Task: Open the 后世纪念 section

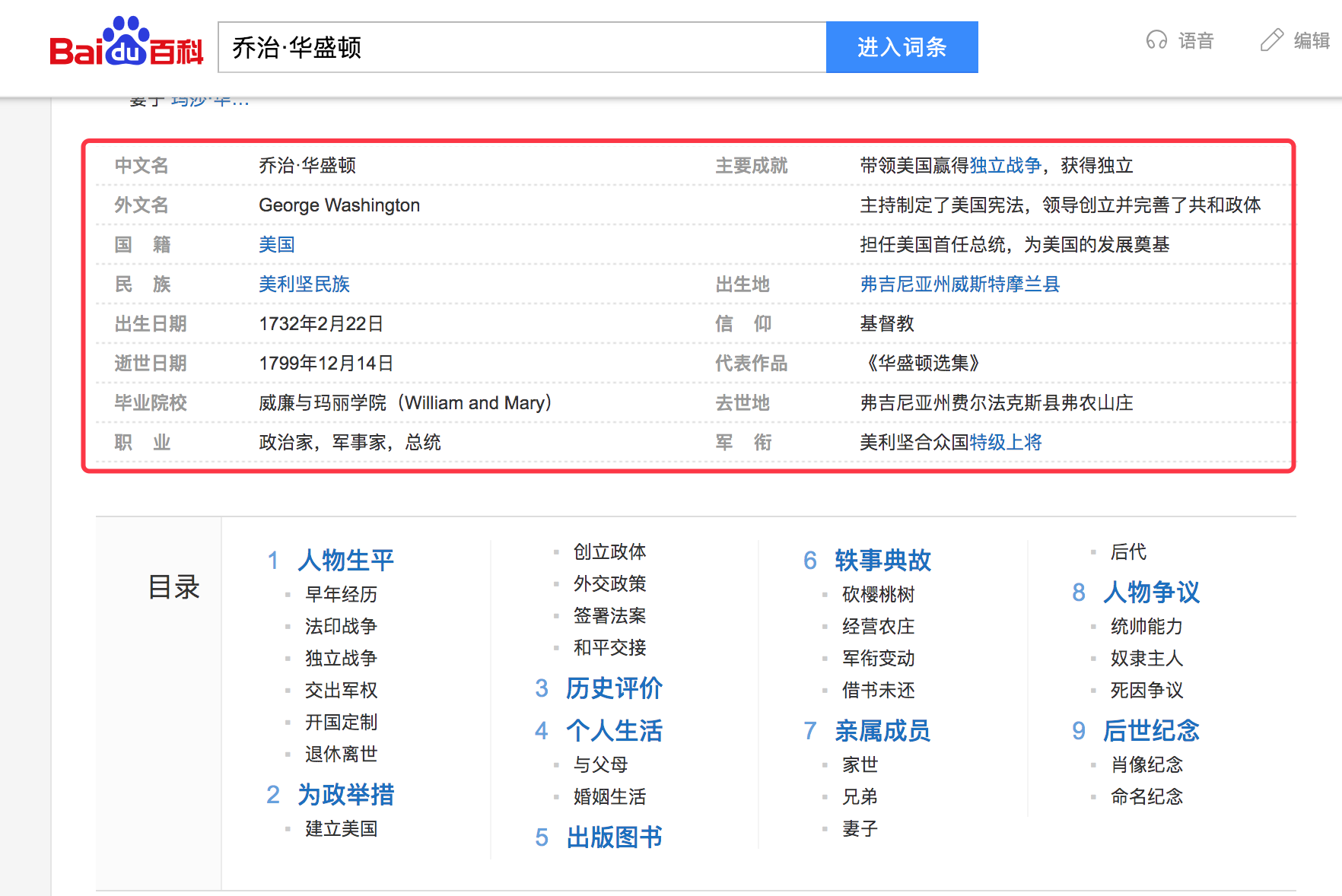Action: (x=1151, y=731)
